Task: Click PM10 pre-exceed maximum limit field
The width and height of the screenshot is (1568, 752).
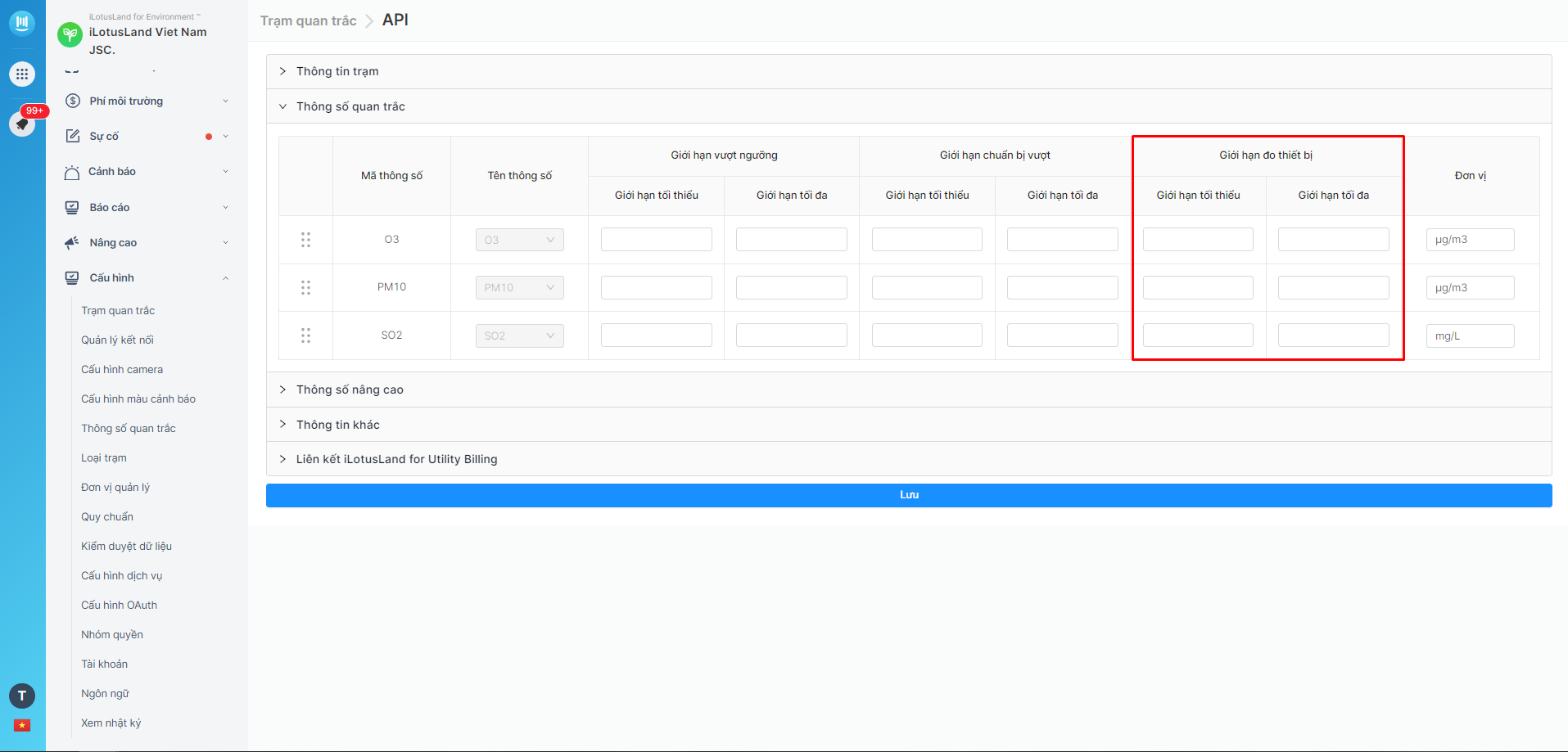Action: 1063,287
